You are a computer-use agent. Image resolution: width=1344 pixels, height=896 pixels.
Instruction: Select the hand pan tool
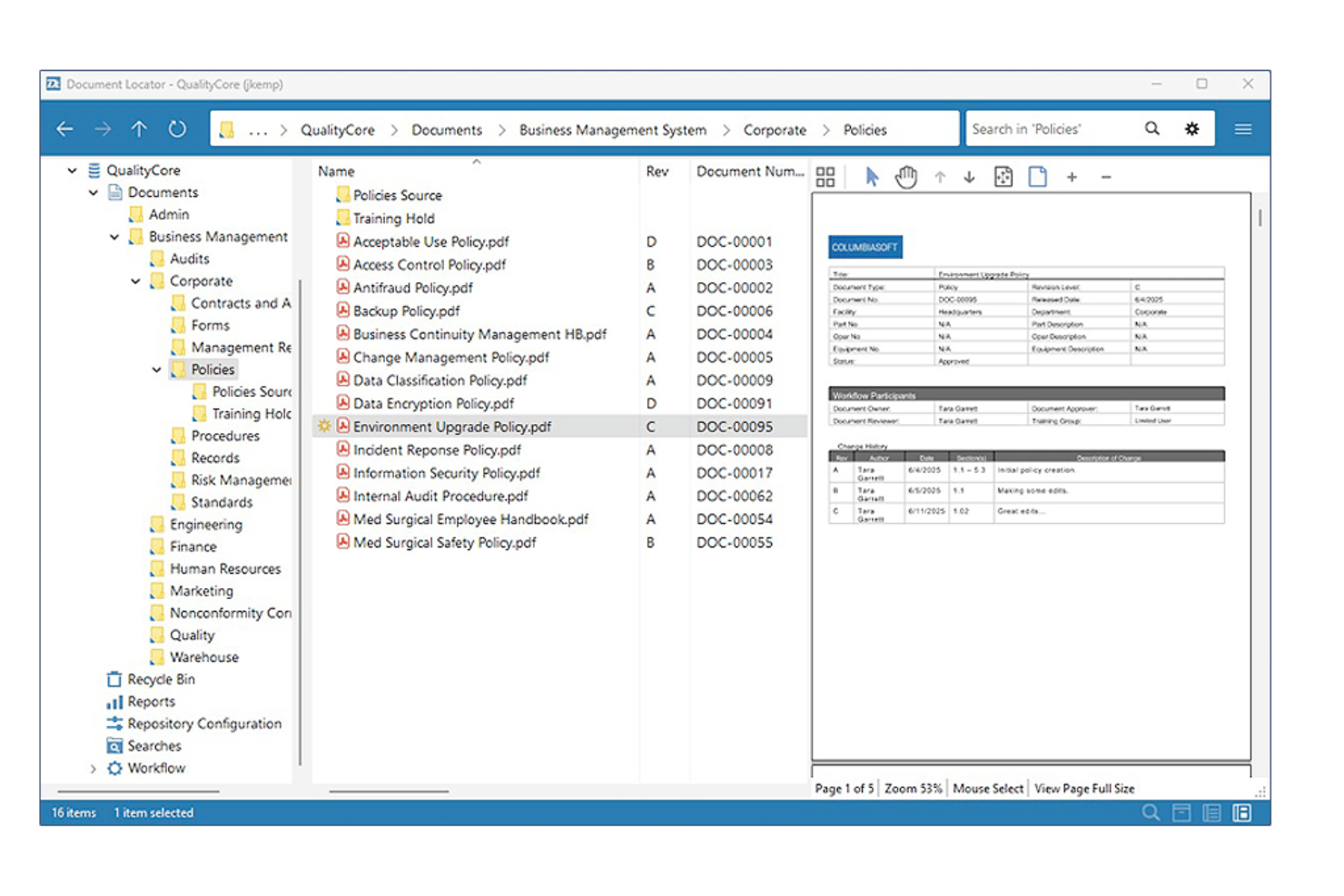point(905,177)
